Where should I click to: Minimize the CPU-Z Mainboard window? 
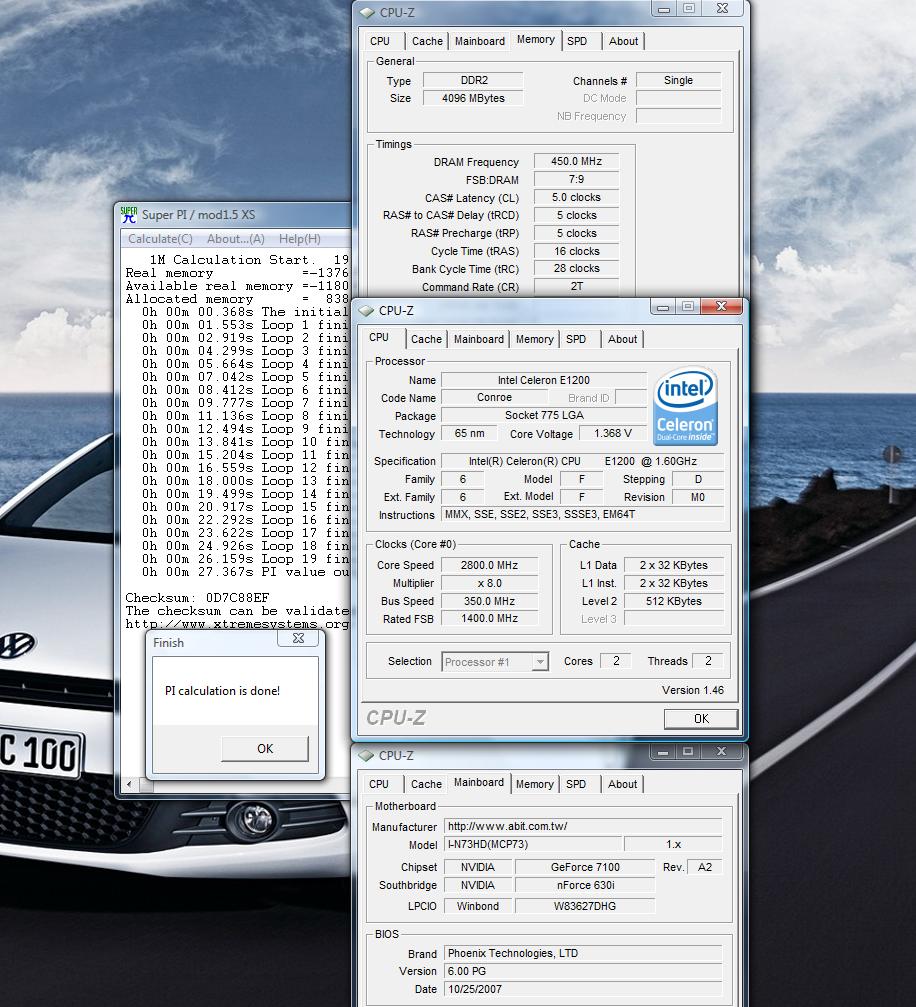pos(663,751)
